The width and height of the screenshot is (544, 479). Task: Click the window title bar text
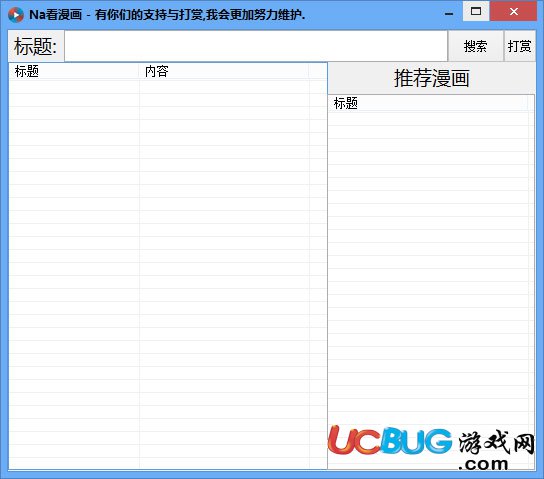pyautogui.click(x=167, y=15)
